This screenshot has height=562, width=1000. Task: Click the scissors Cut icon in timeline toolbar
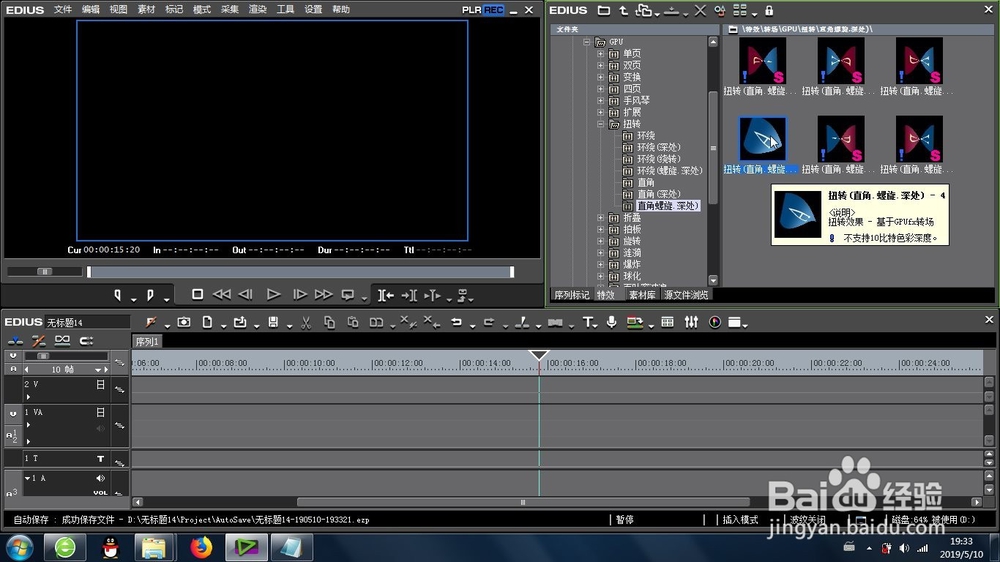point(306,323)
